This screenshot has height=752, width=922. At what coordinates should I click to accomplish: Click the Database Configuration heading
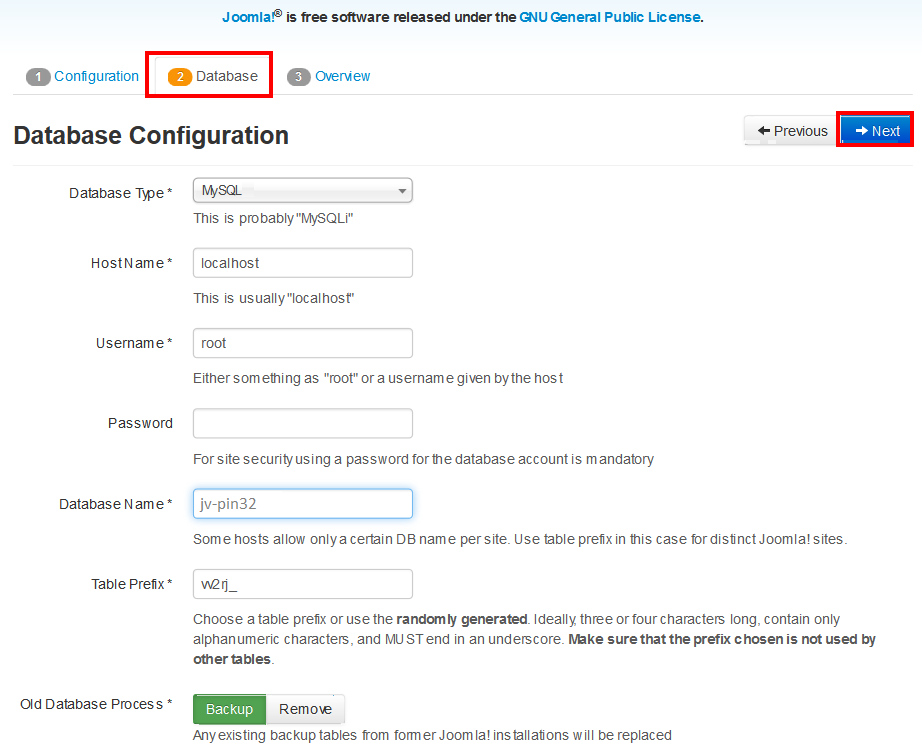151,135
